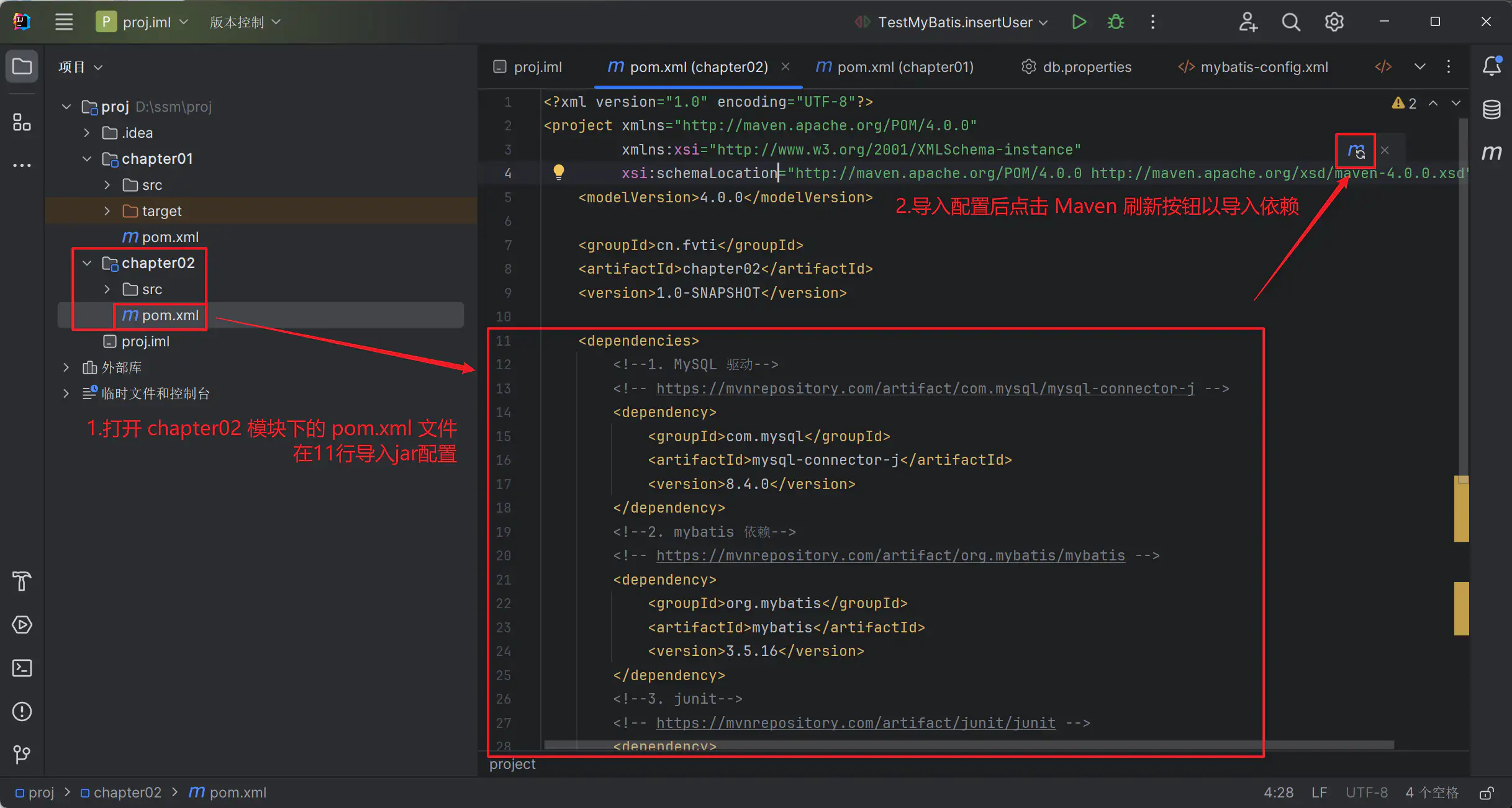Open the junit/junit mvnrepository link
1512x808 pixels.
pos(856,723)
